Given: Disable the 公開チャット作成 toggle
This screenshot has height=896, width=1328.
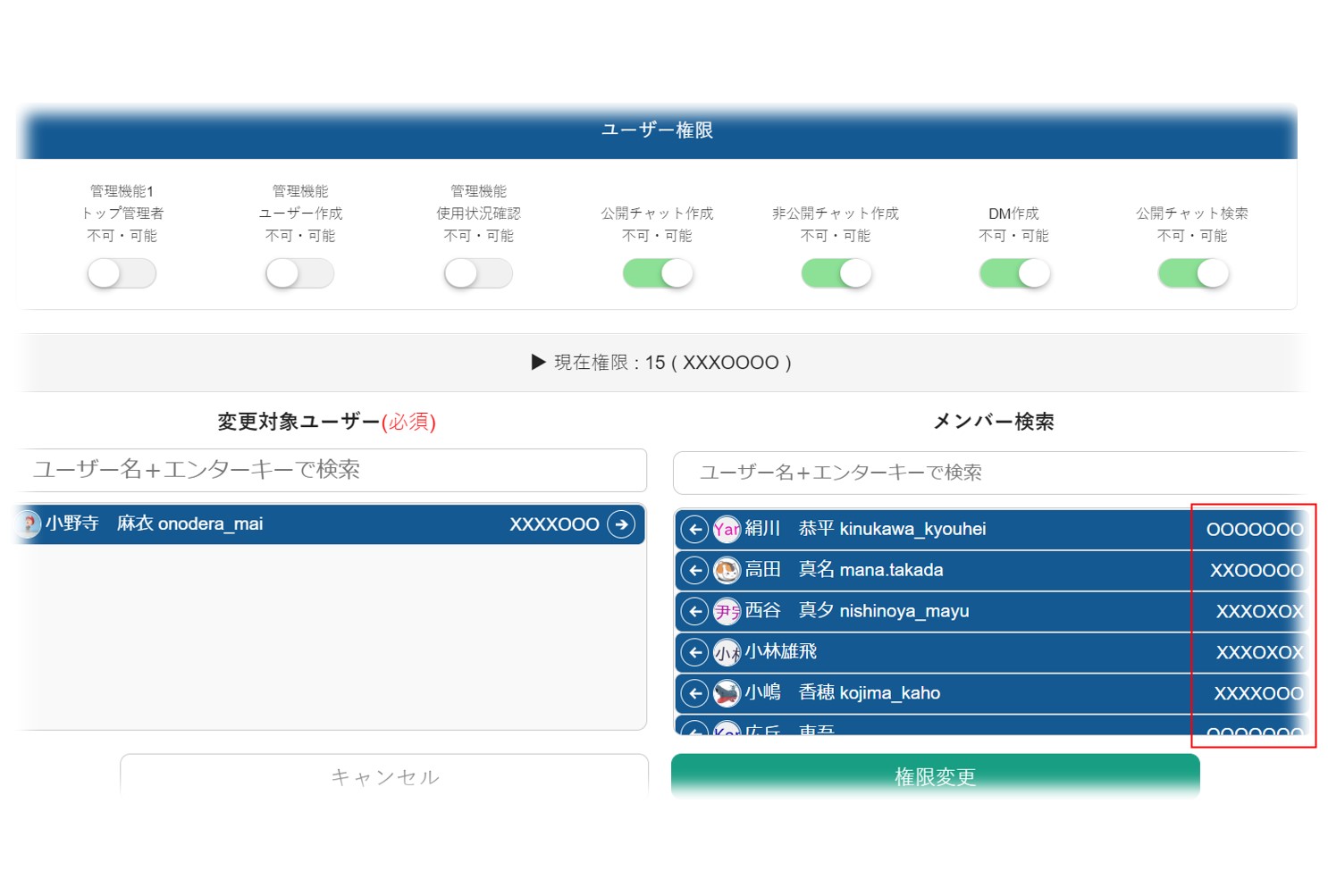Looking at the screenshot, I should 658,273.
